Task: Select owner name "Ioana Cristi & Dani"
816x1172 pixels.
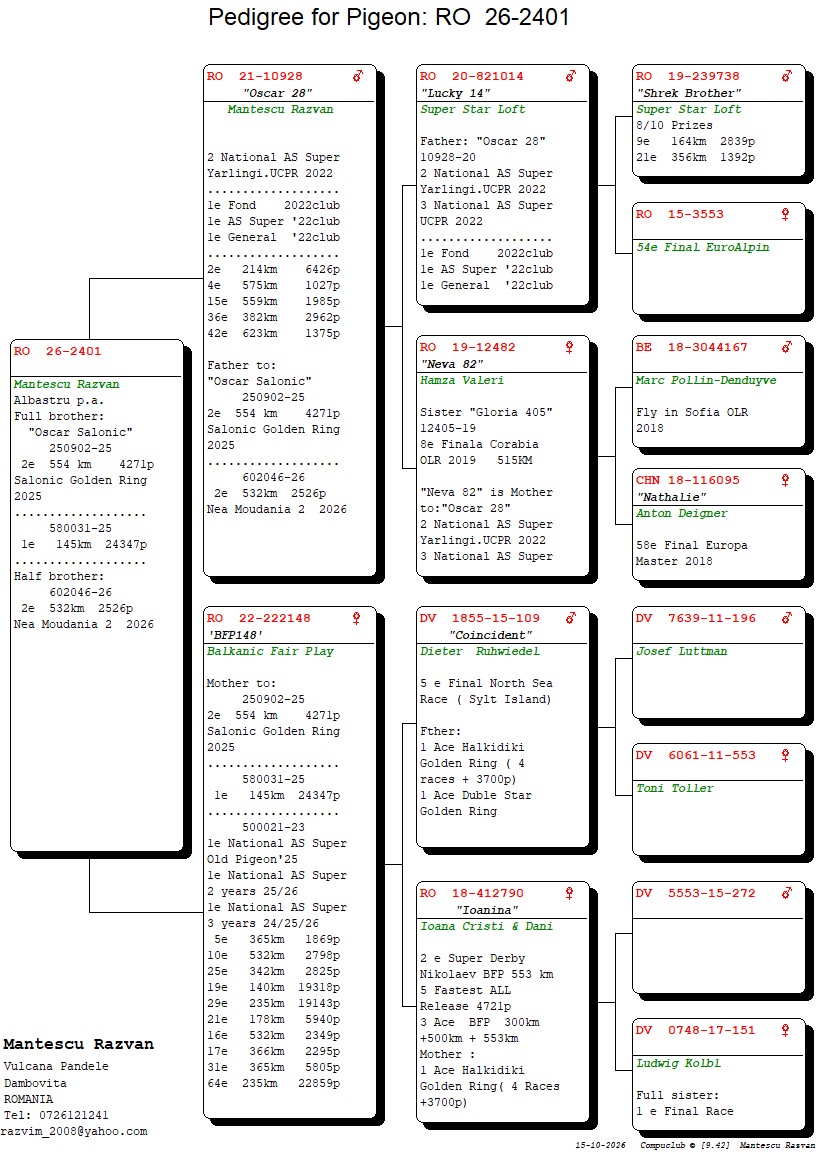Action: (x=486, y=927)
